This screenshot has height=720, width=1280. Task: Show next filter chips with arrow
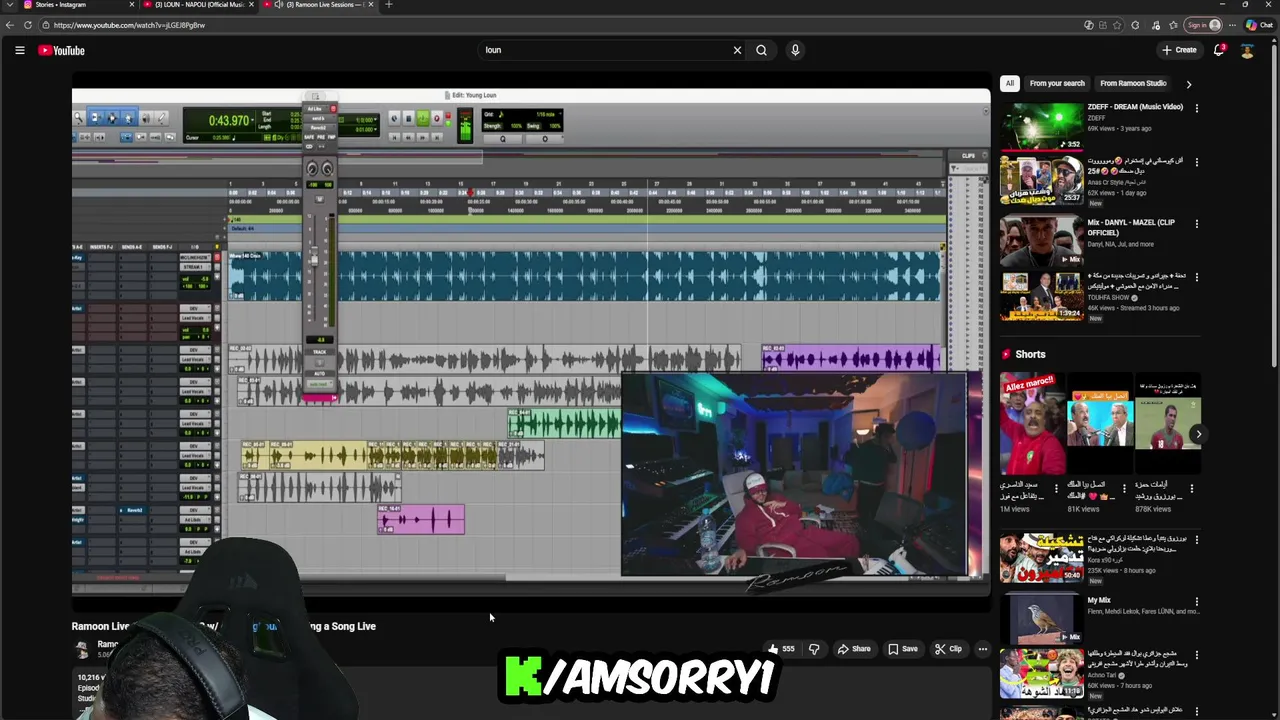point(1188,84)
